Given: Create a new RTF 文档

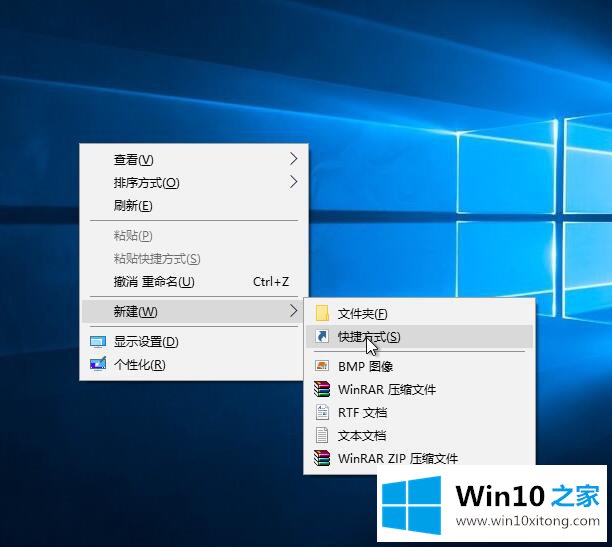Looking at the screenshot, I should tap(420, 412).
